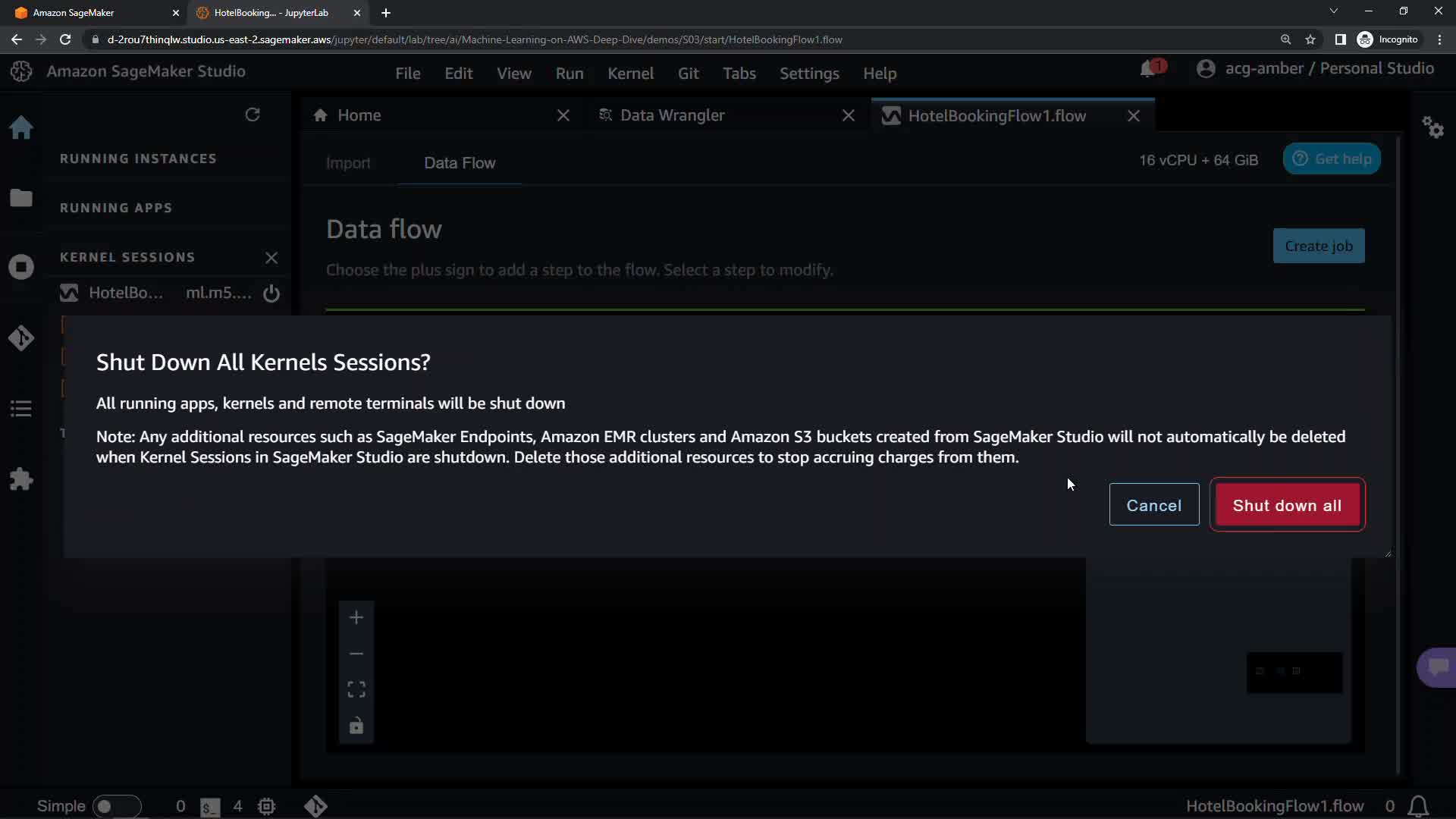Power off the HotelBo kernel session
This screenshot has width=1456, height=819.
pos(271,293)
